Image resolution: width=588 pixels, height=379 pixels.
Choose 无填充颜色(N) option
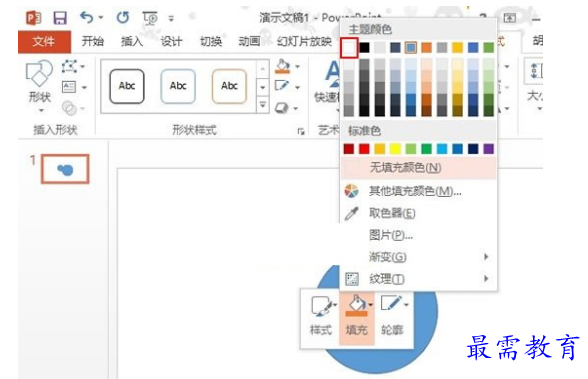418,167
